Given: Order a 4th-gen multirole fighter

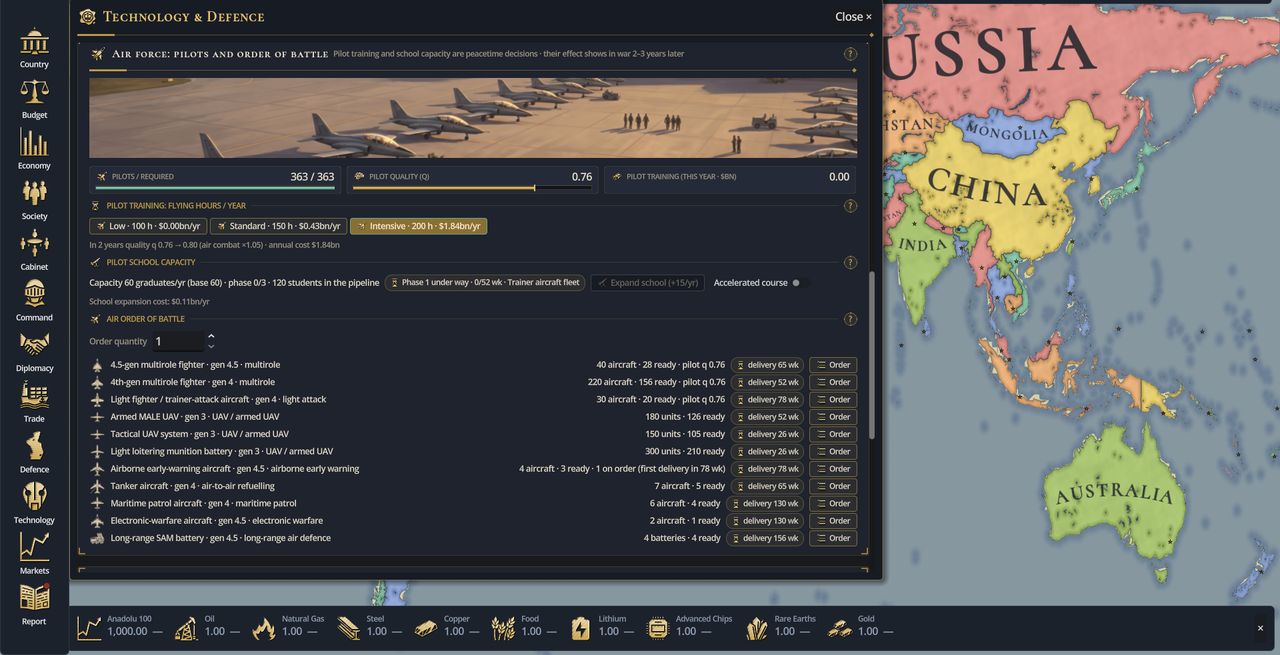Looking at the screenshot, I should coord(833,382).
